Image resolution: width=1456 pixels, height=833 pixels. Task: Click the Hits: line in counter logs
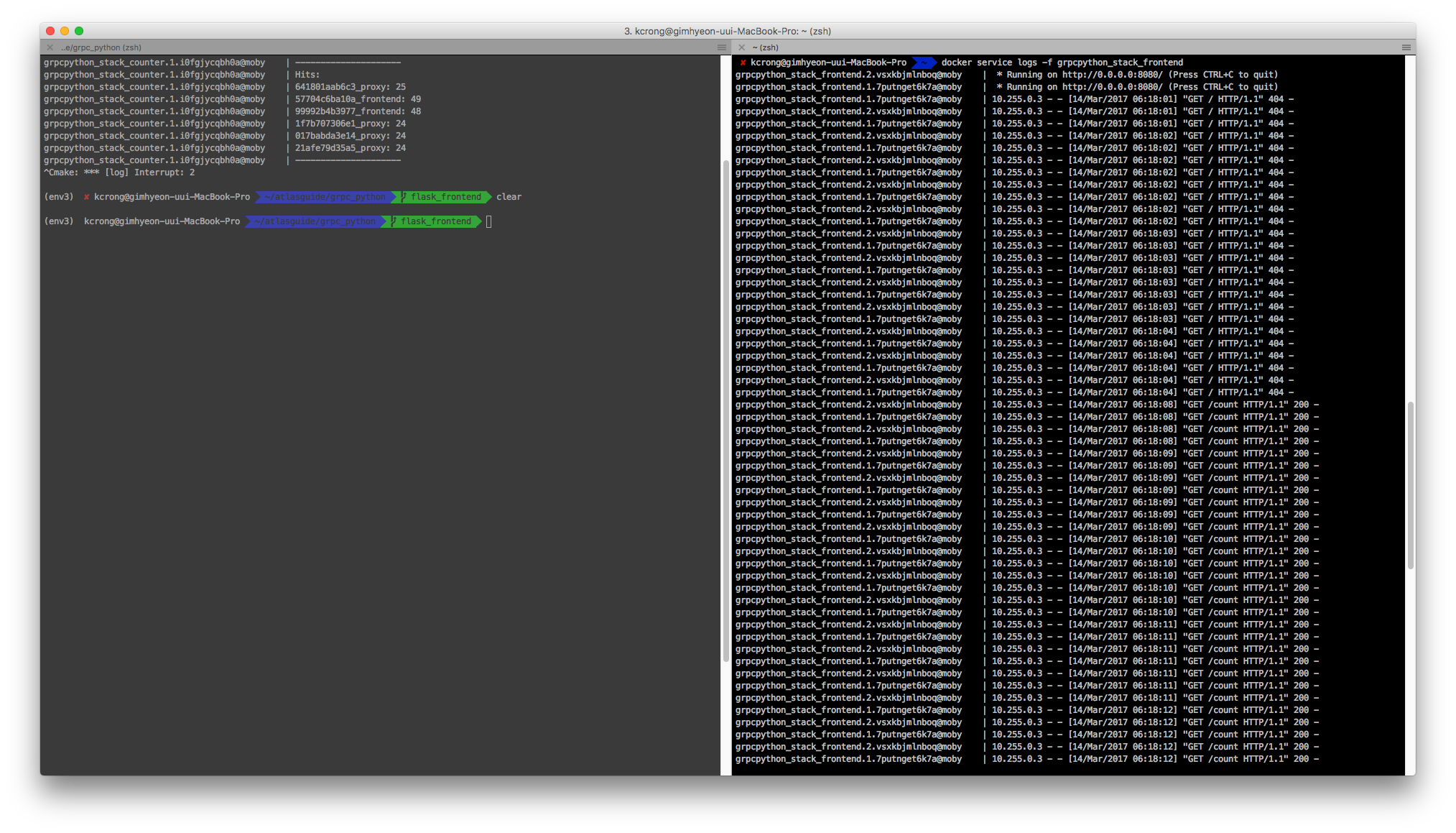click(307, 75)
